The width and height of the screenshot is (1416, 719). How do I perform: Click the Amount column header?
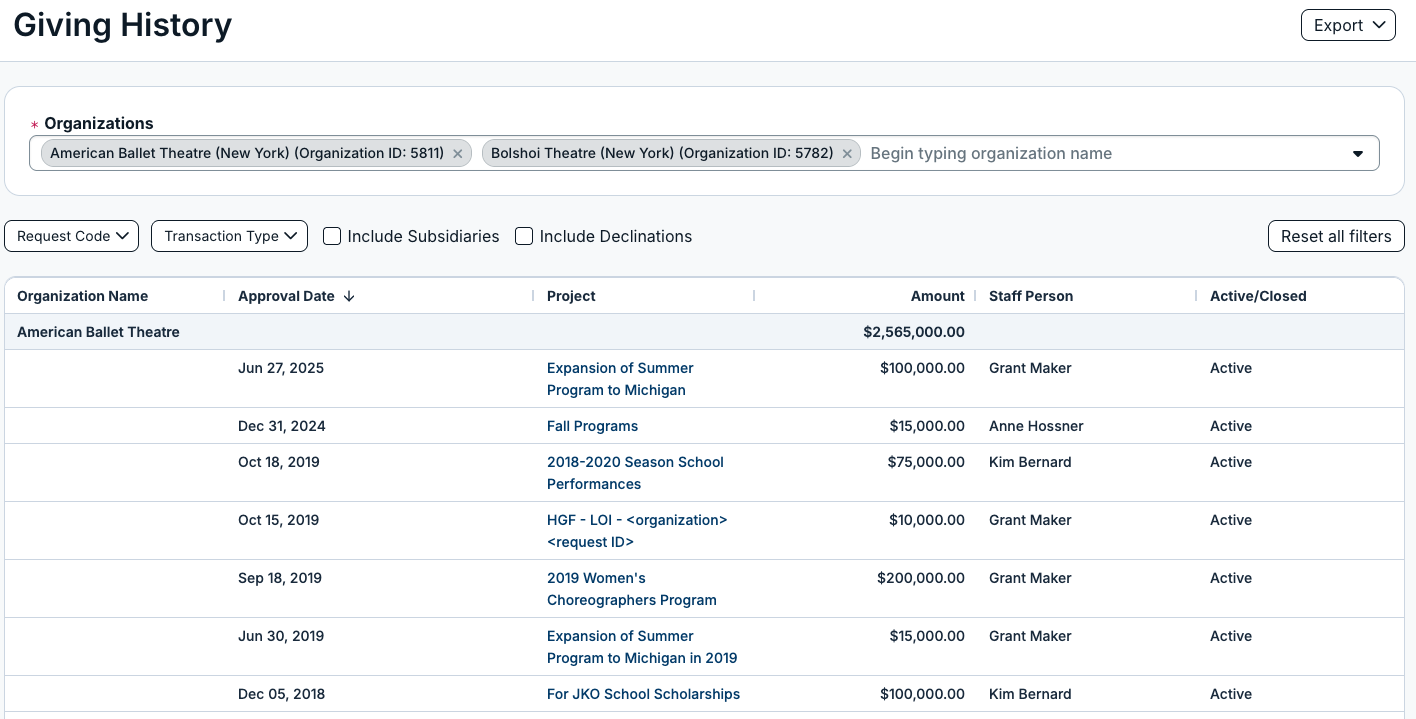[938, 296]
